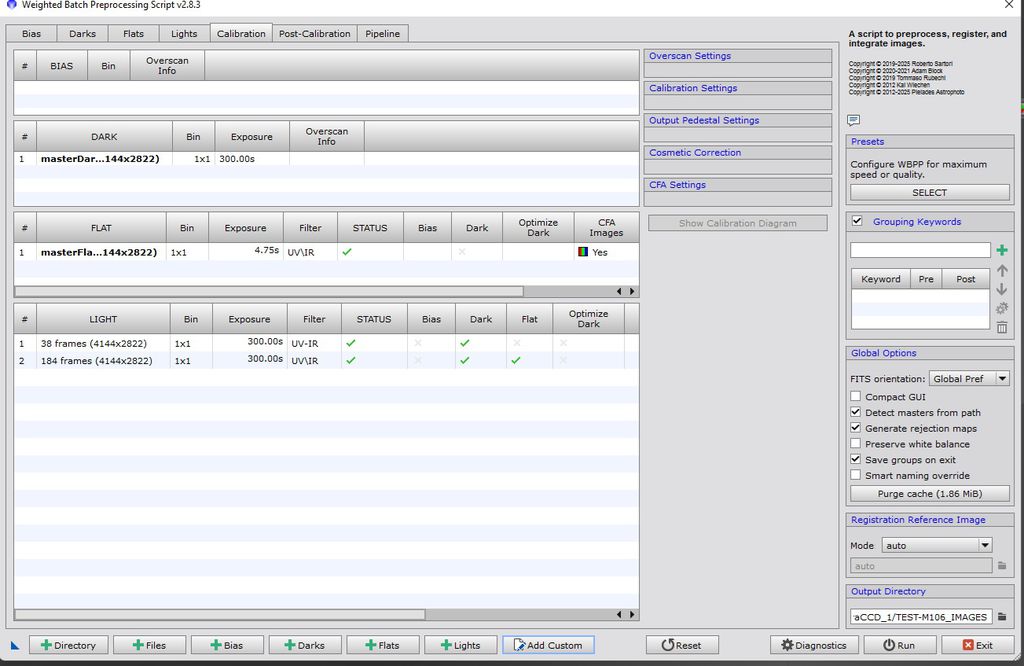Delete keyword with trash icon

(x=1002, y=327)
